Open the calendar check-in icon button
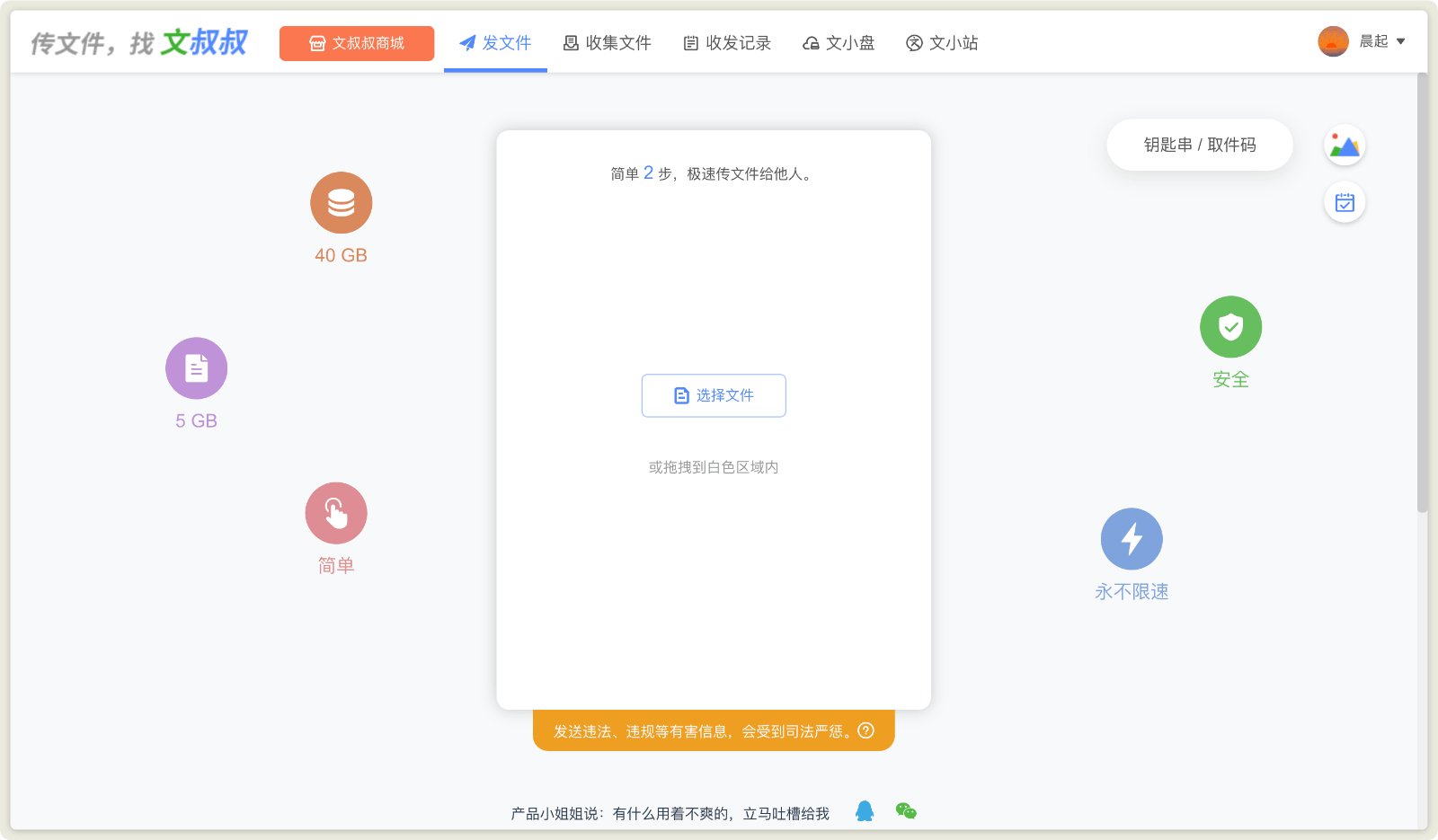Viewport: 1438px width, 840px height. click(1345, 203)
